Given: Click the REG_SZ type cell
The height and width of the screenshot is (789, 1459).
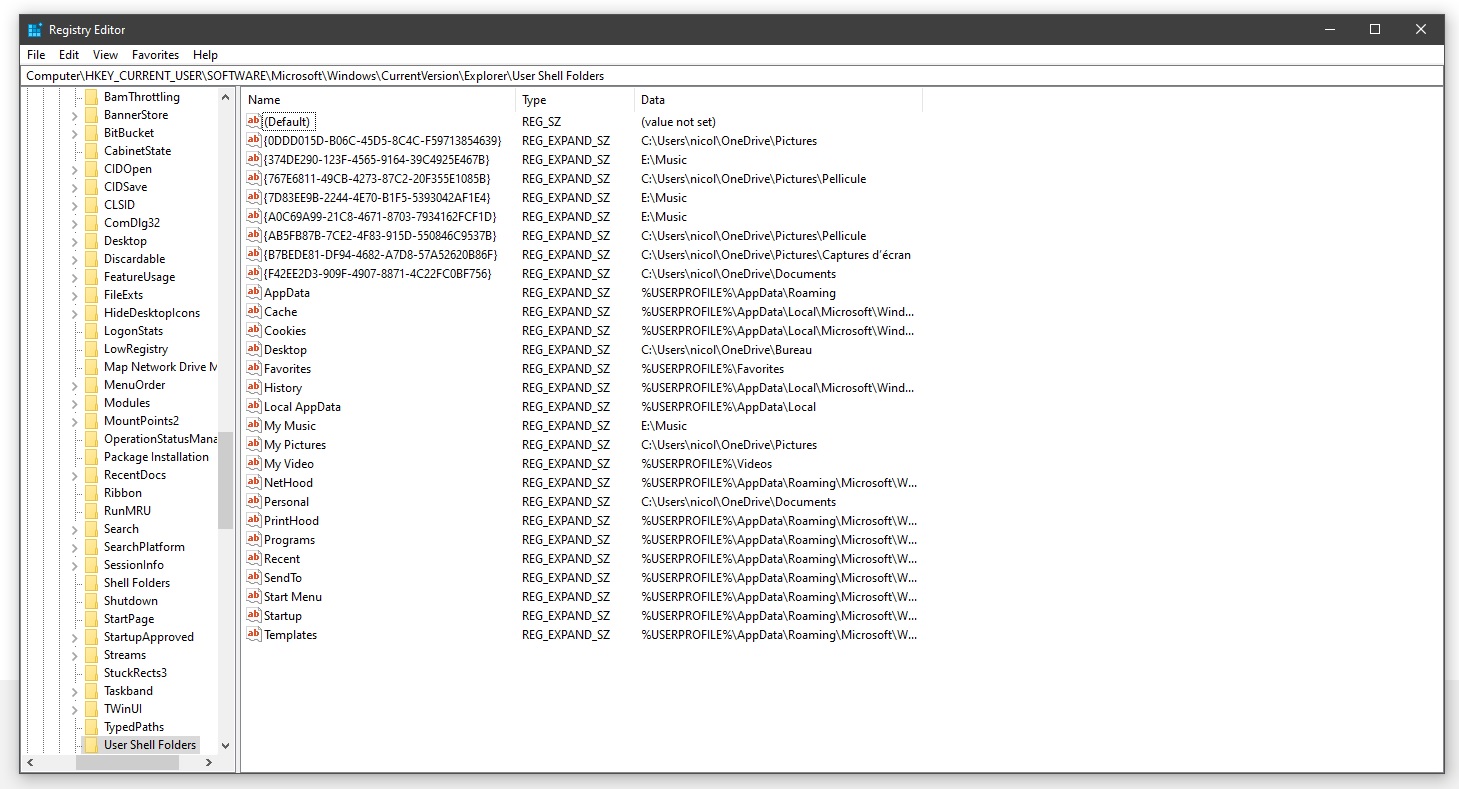Looking at the screenshot, I should (x=542, y=122).
